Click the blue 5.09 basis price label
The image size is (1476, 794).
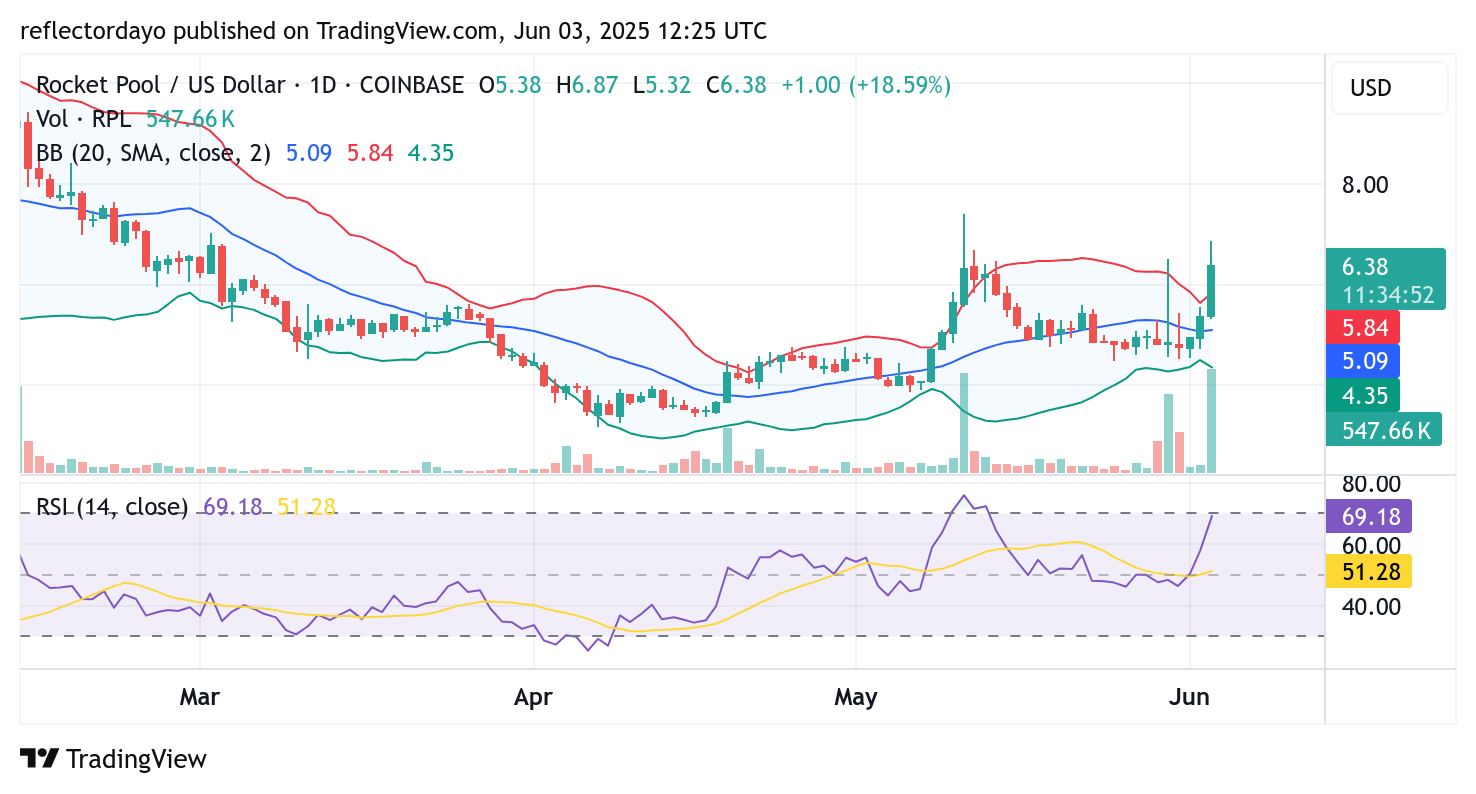pyautogui.click(x=1364, y=360)
